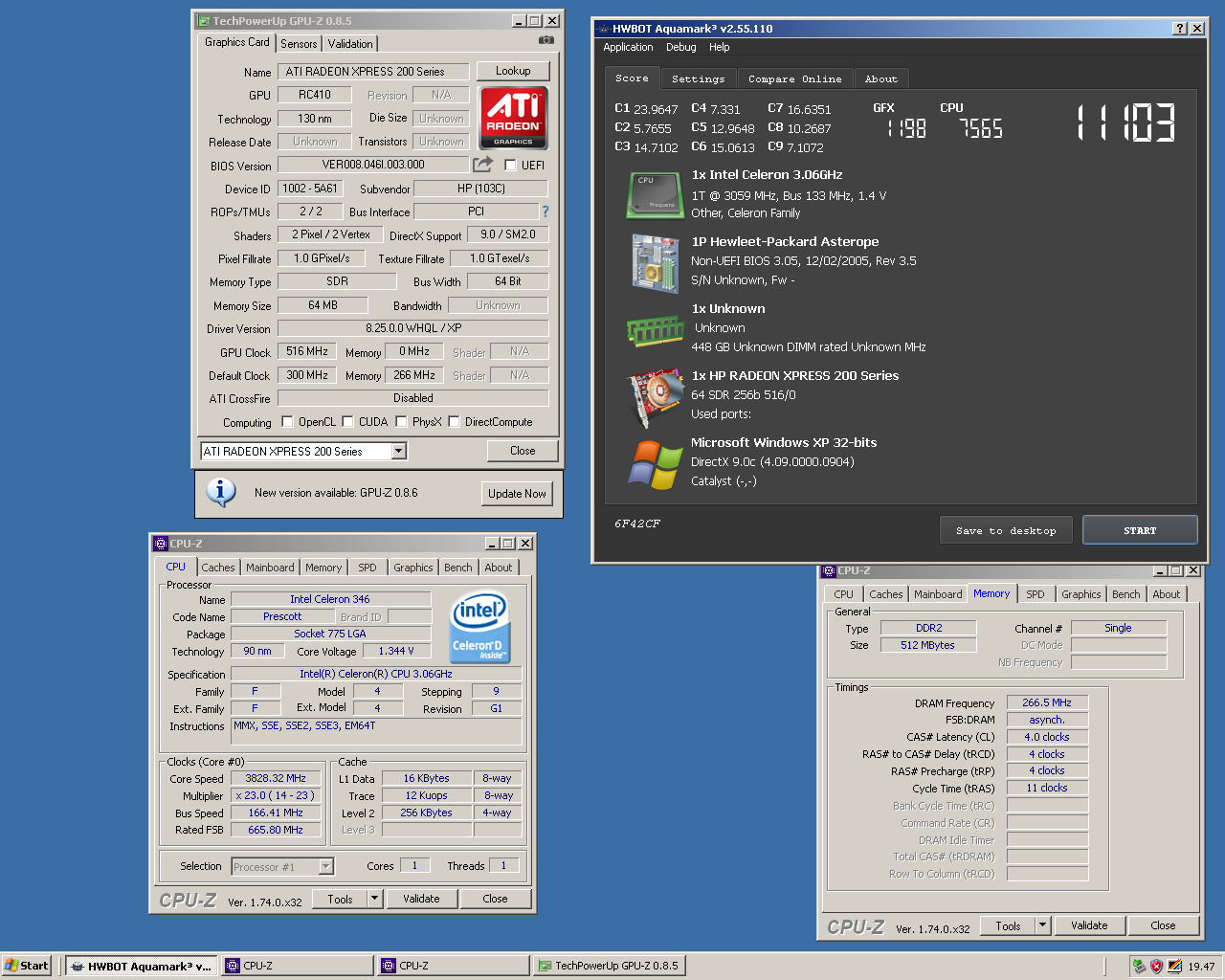
Task: Open the Application menu in Aquamark
Action: click(x=628, y=47)
